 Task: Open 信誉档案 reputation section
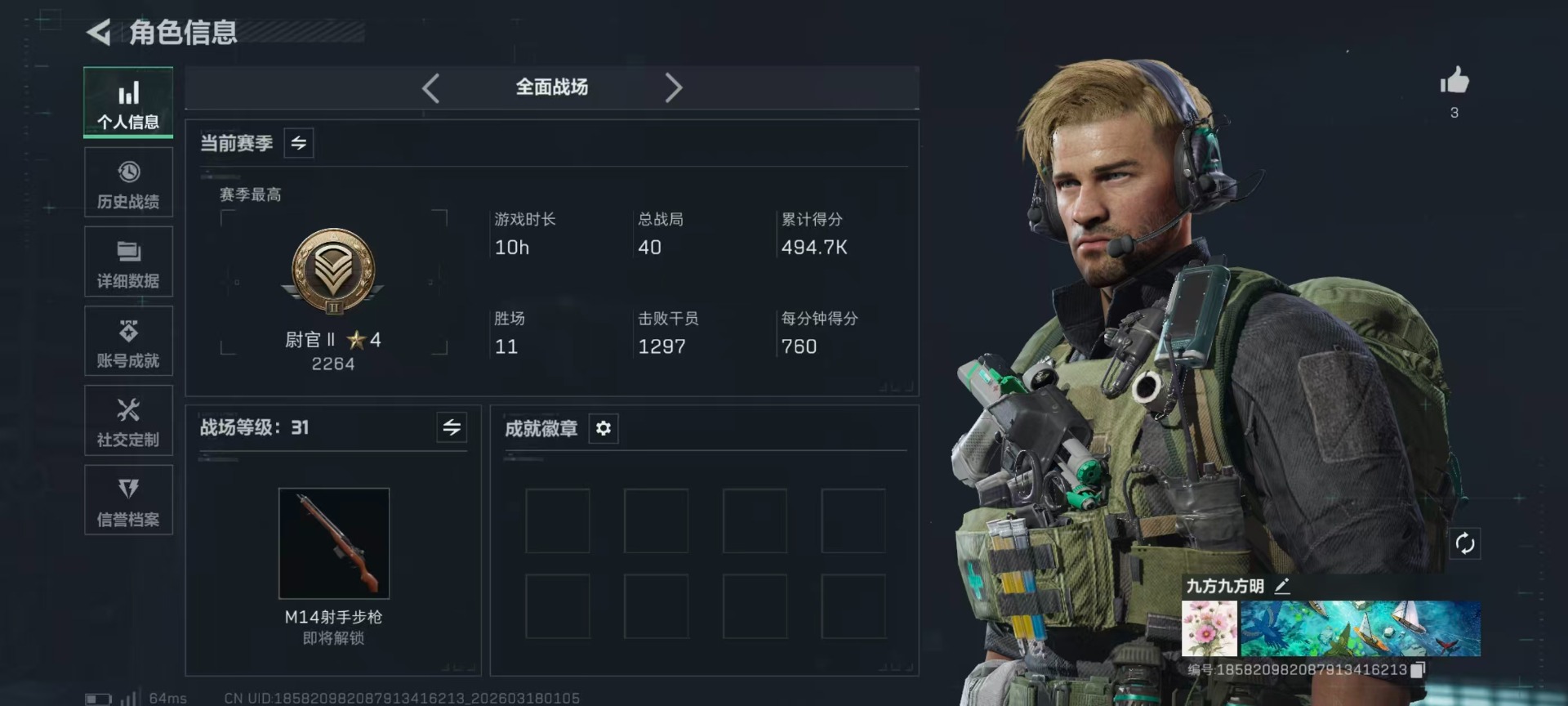(128, 499)
